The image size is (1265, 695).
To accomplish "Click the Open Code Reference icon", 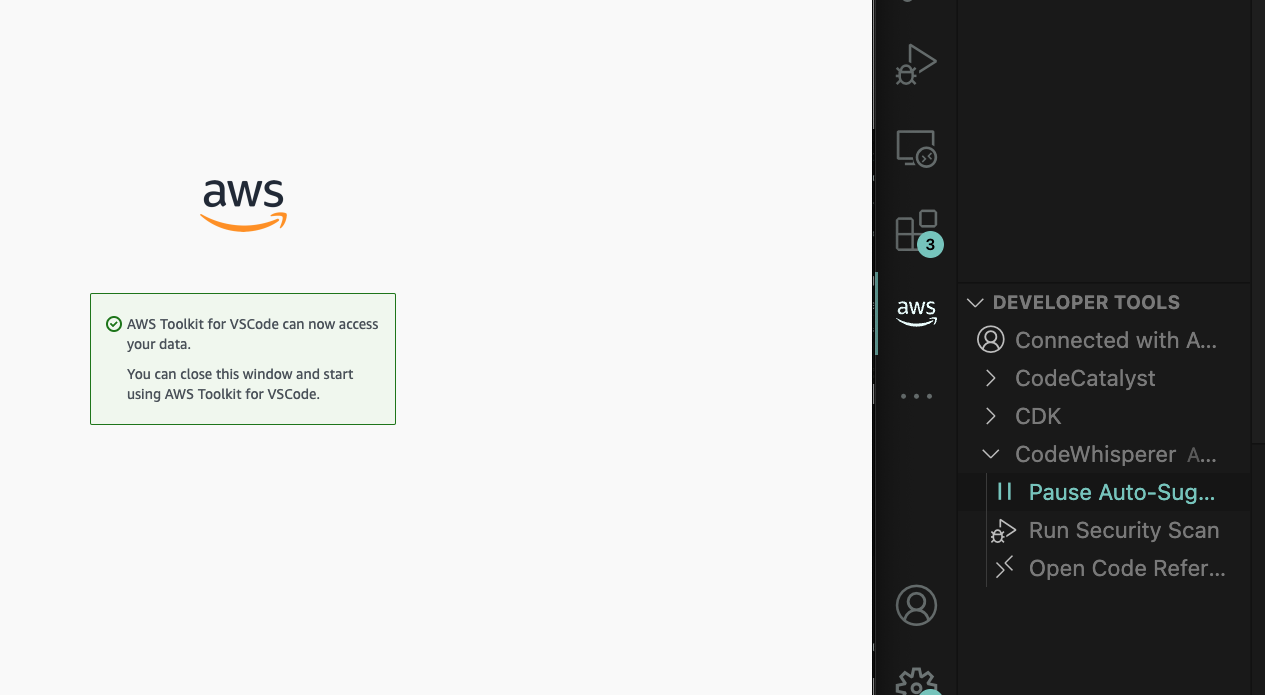I will tap(1005, 568).
